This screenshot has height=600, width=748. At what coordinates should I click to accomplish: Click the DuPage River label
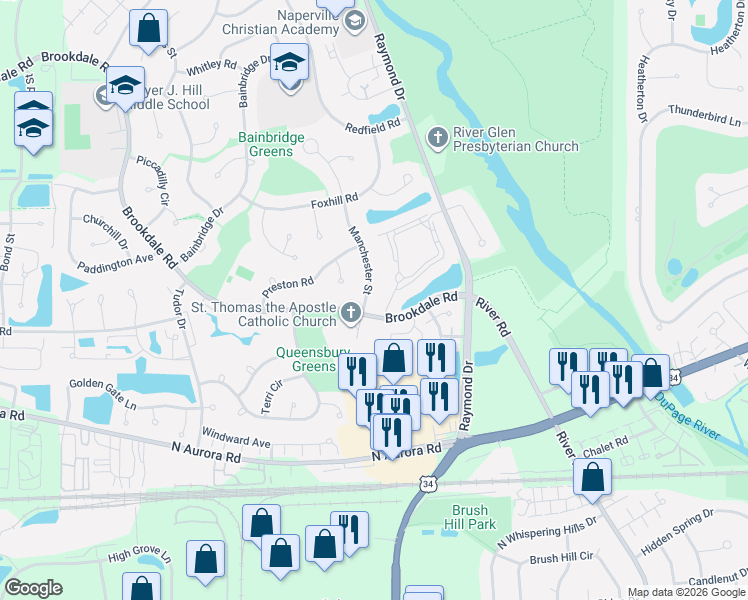[687, 415]
